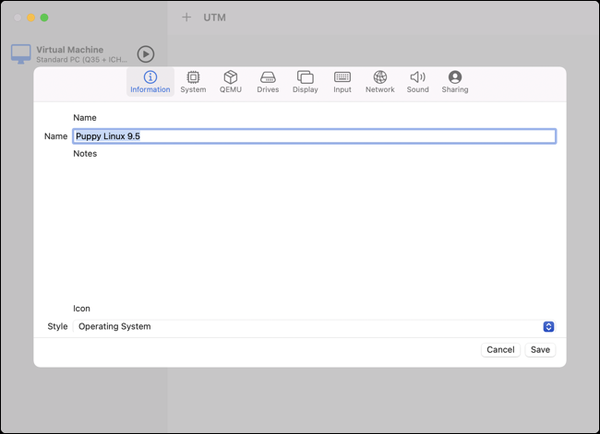
Task: Switch to the Network globe tab
Action: point(380,82)
